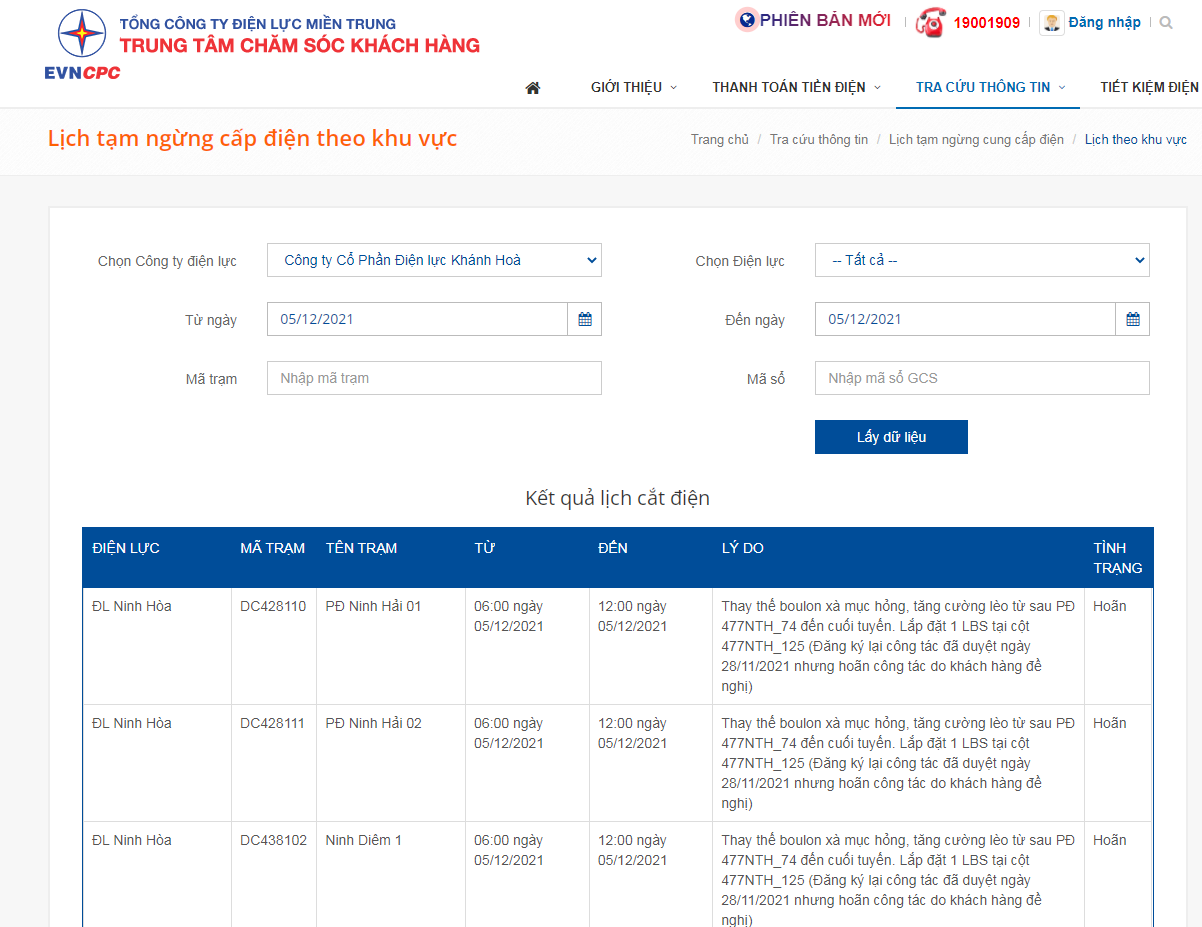Open the Chọn Điện lực dropdown
Image resolution: width=1202 pixels, height=927 pixels.
(x=982, y=260)
